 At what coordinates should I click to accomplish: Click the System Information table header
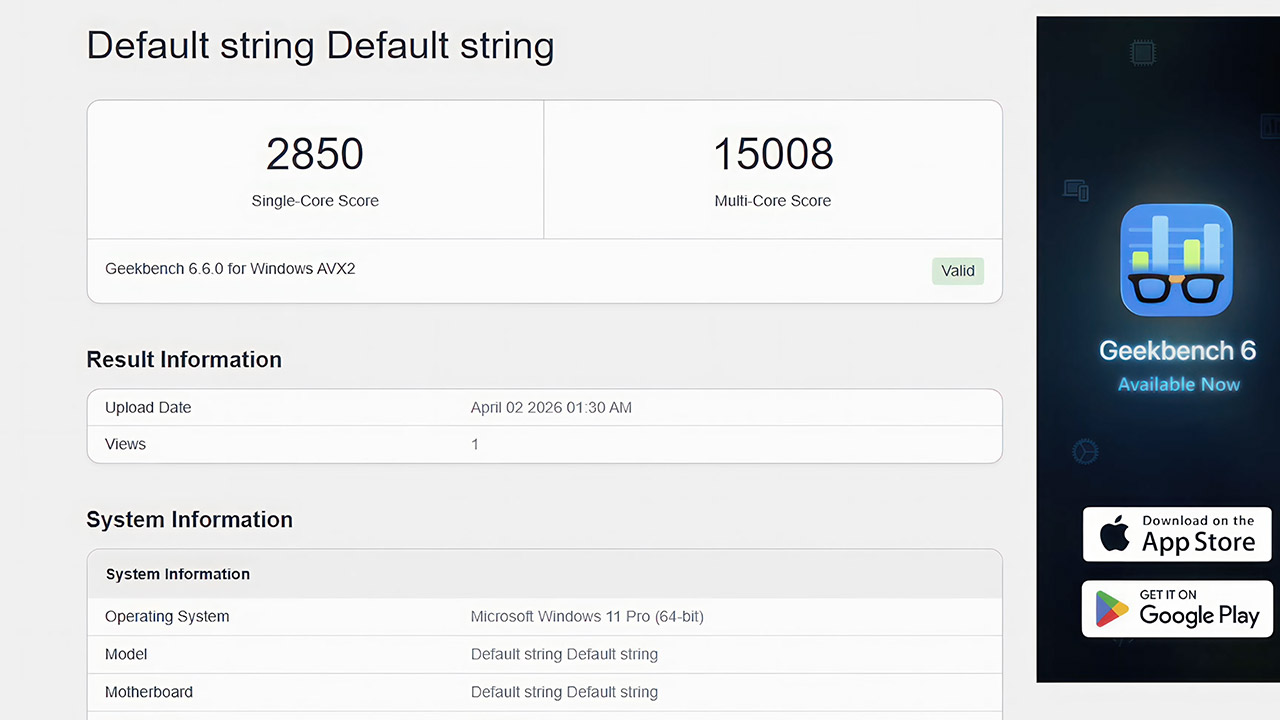tap(178, 574)
